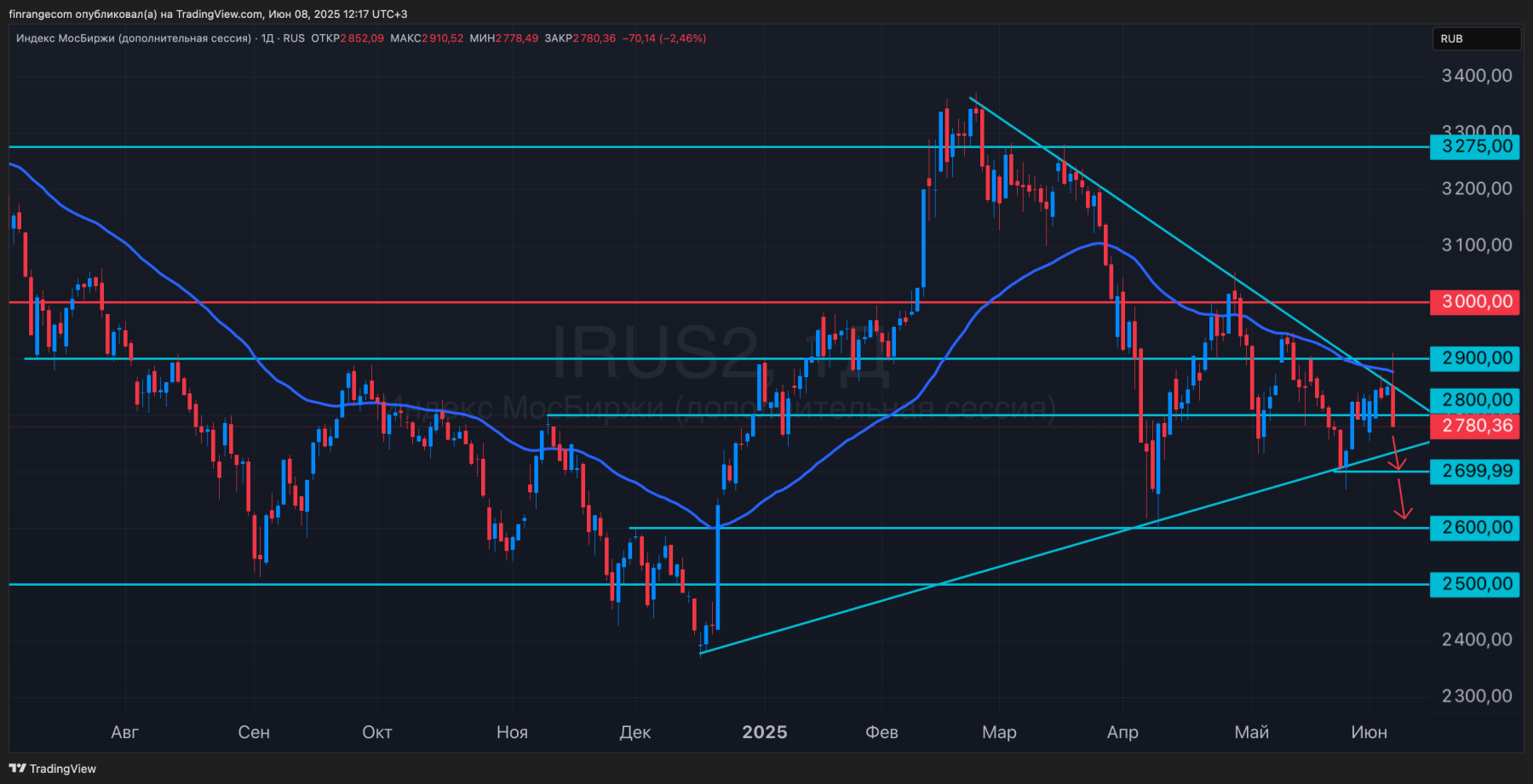The image size is (1533, 784).
Task: Click the Мар month label on time axis
Action: point(999,732)
